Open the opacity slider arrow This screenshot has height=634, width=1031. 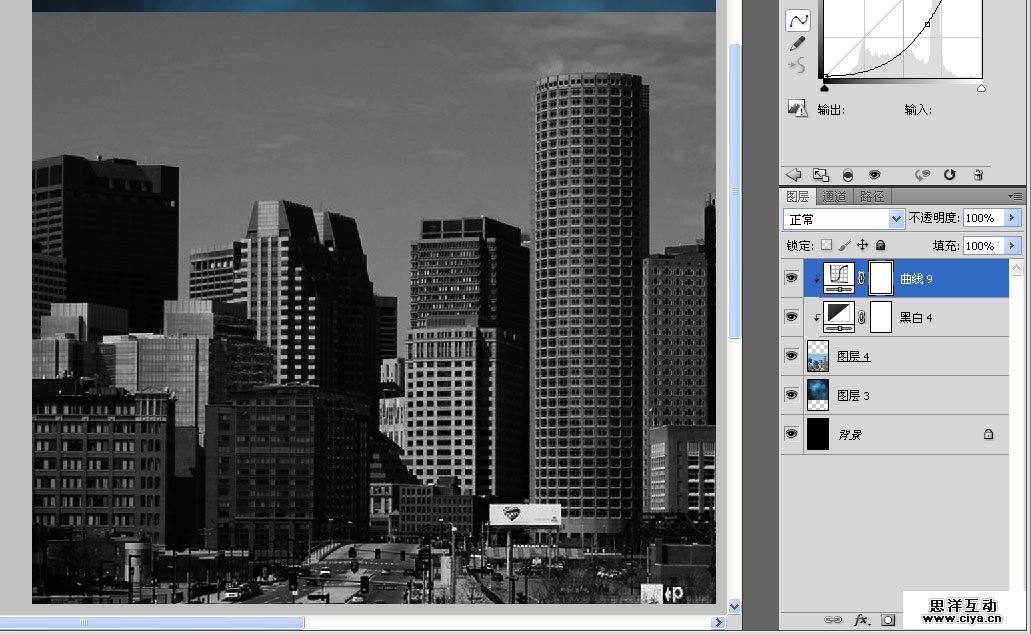click(1012, 218)
